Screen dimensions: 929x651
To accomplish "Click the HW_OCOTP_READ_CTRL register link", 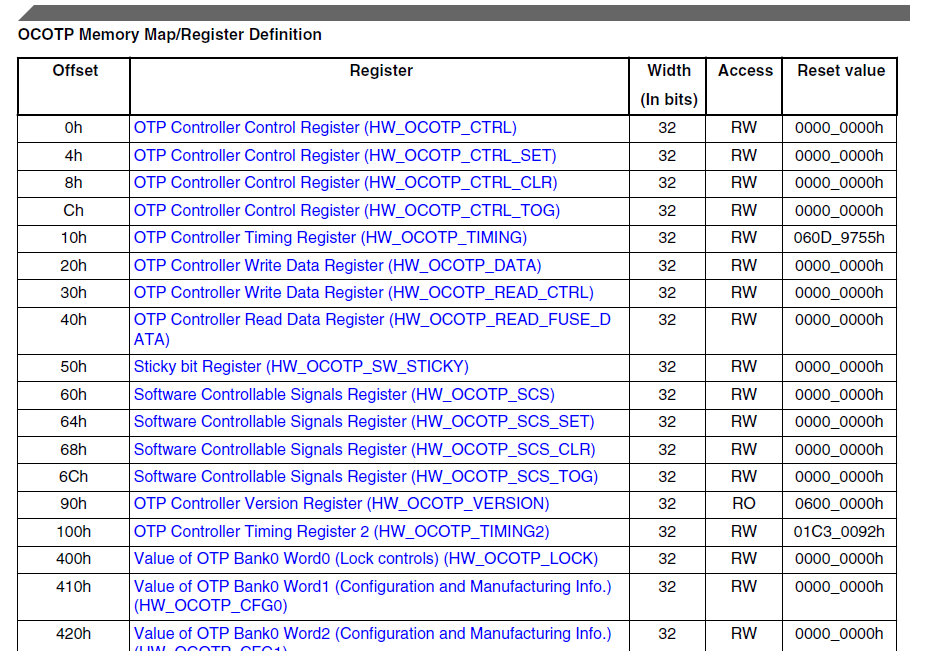I will 363,293.
